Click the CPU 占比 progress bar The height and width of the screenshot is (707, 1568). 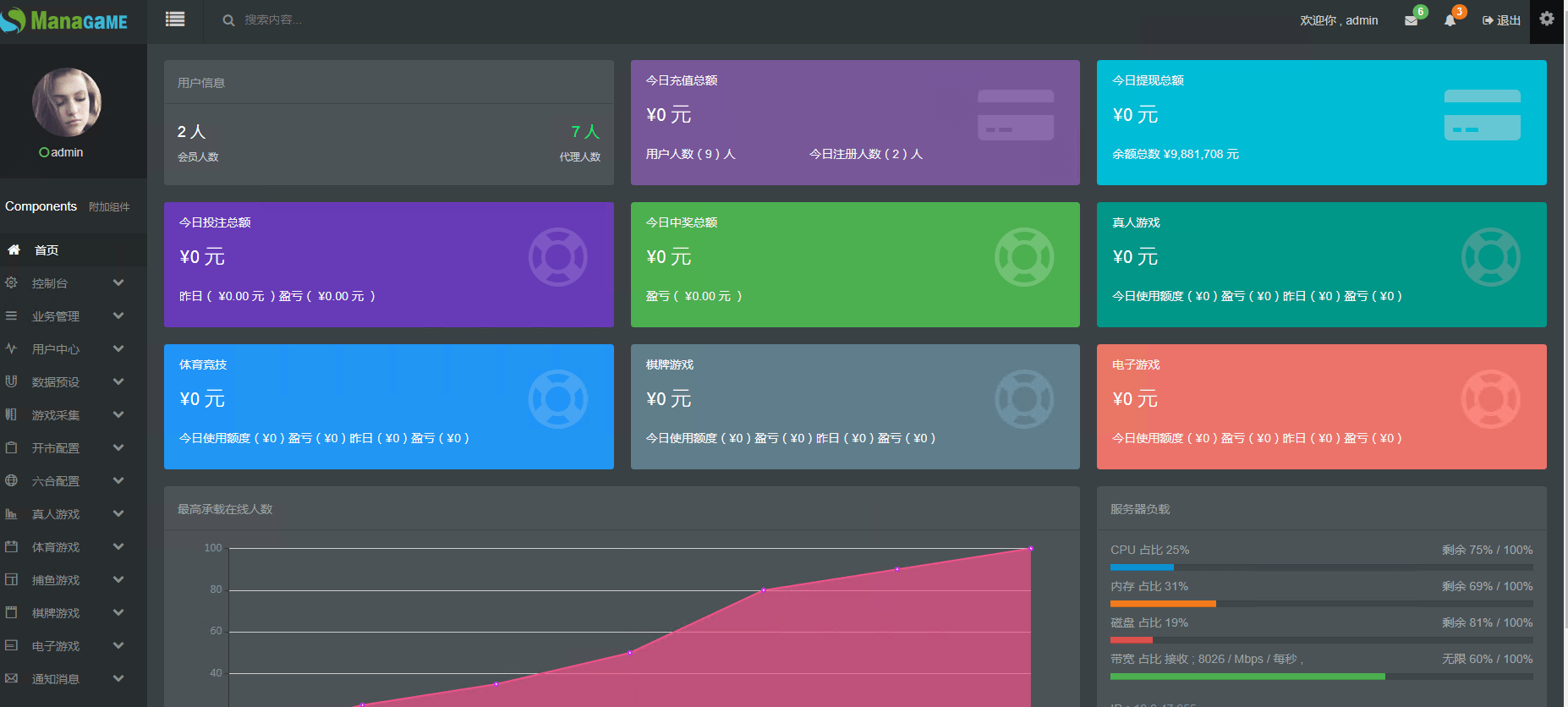tap(1321, 567)
